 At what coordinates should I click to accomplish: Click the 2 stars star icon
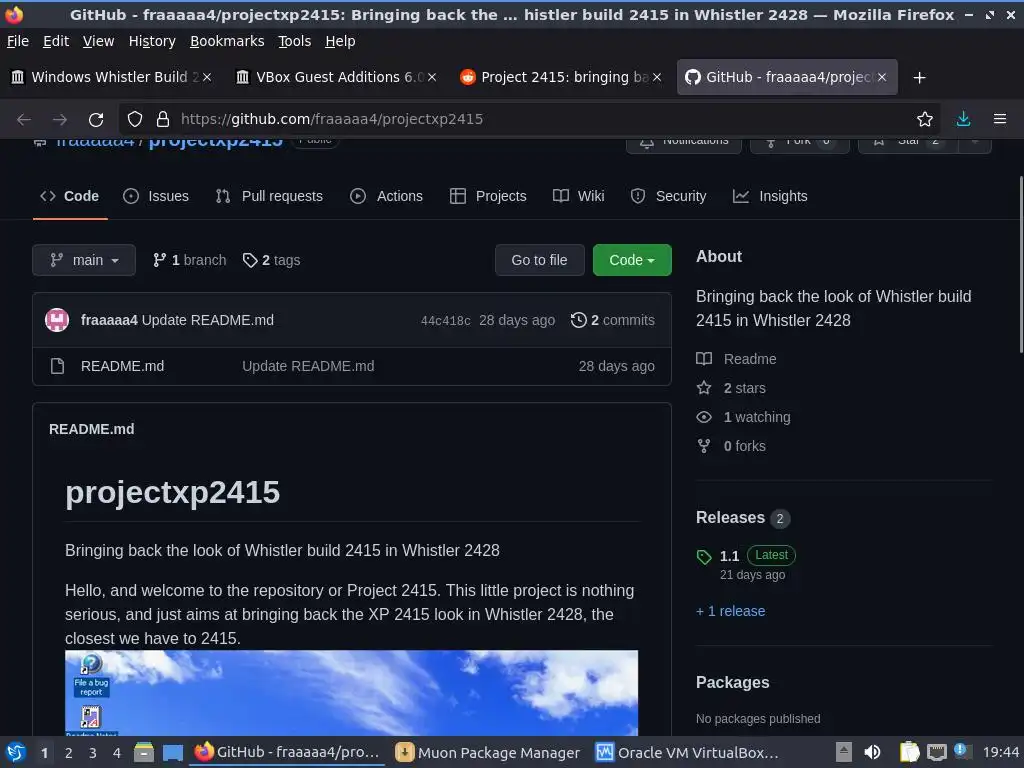point(704,388)
